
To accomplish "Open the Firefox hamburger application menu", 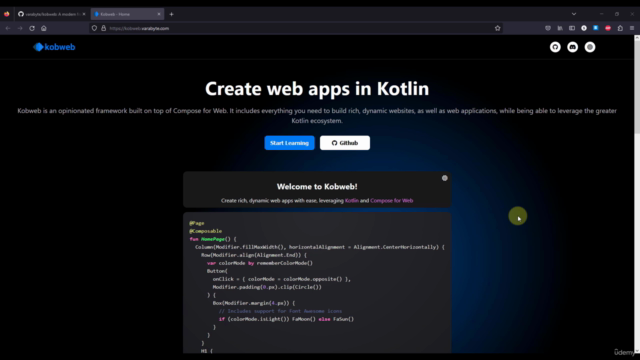I will tap(632, 28).
